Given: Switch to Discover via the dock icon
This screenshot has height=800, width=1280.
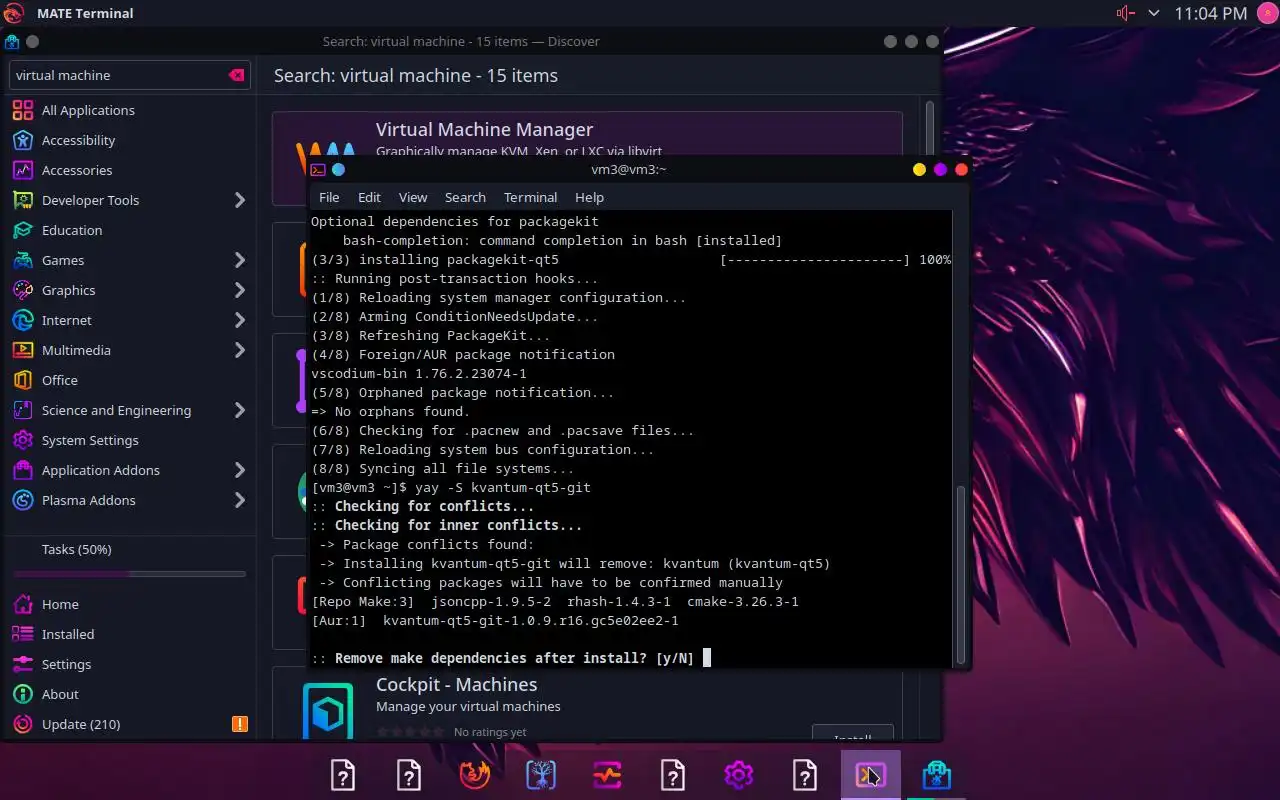Looking at the screenshot, I should (x=937, y=775).
